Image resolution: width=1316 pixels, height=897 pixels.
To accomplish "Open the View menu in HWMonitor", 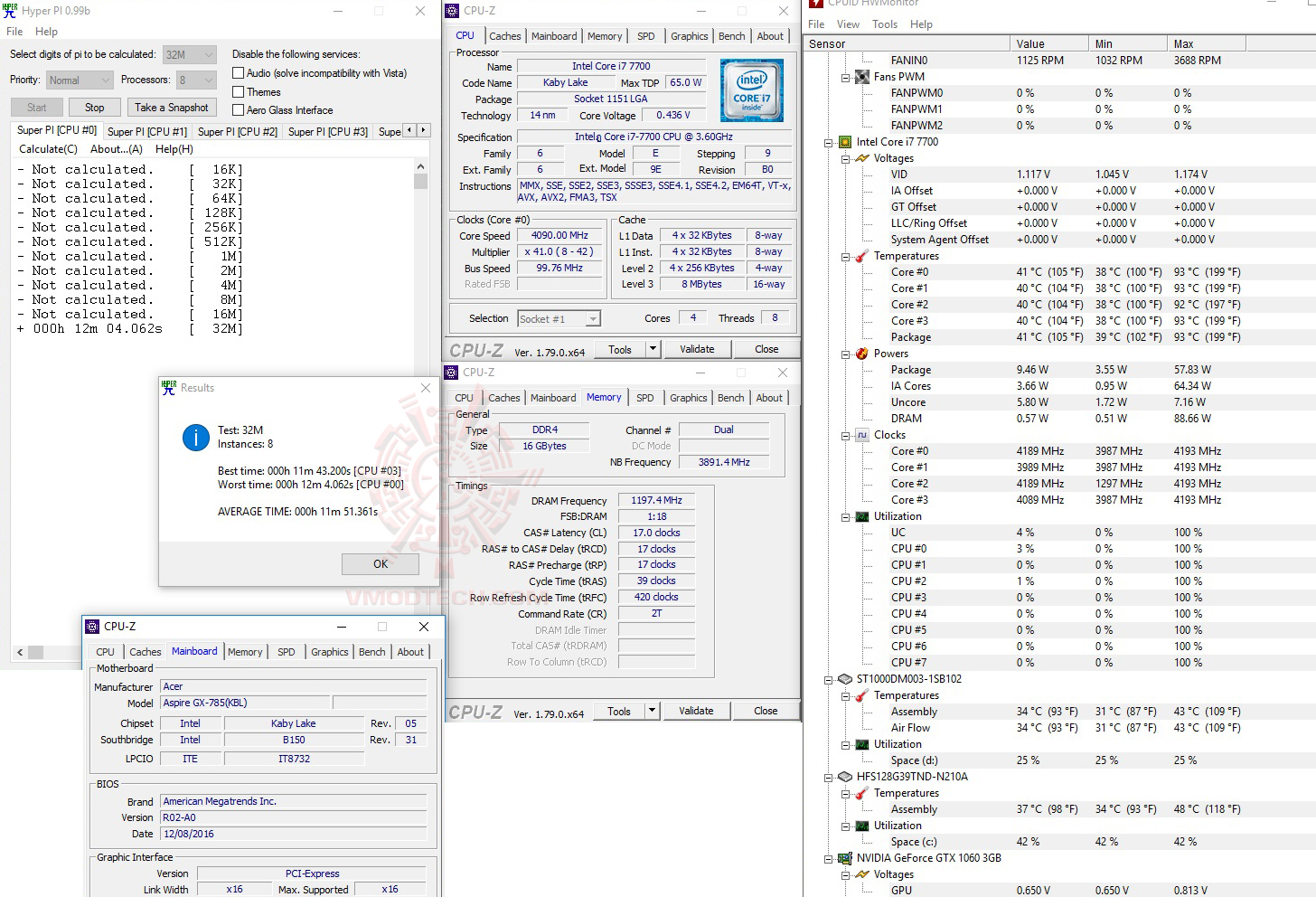I will 848,24.
